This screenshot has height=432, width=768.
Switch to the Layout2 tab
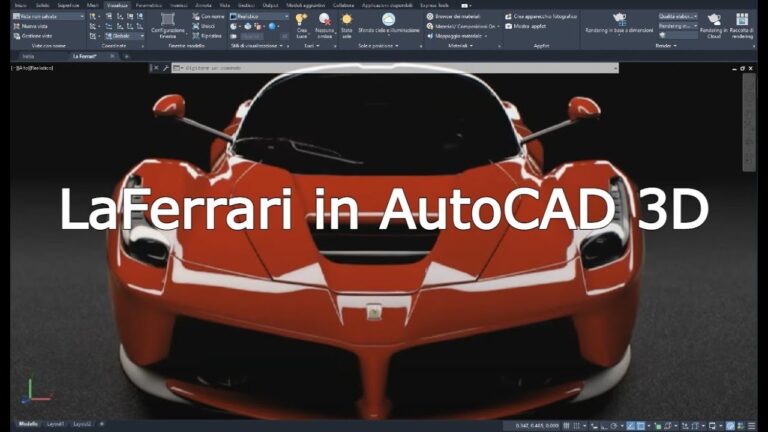point(82,424)
